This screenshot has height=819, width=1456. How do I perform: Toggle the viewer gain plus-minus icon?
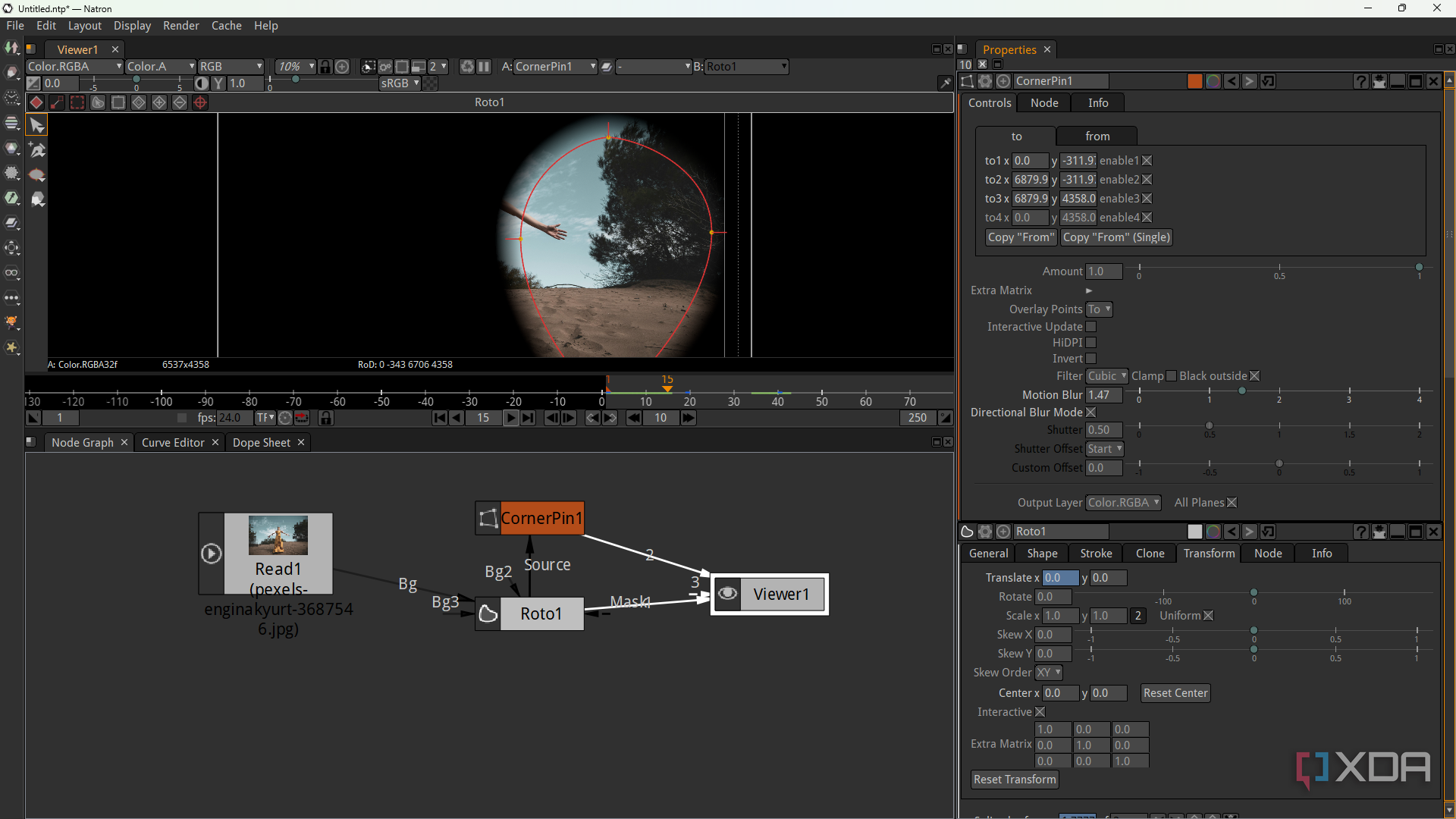point(33,83)
